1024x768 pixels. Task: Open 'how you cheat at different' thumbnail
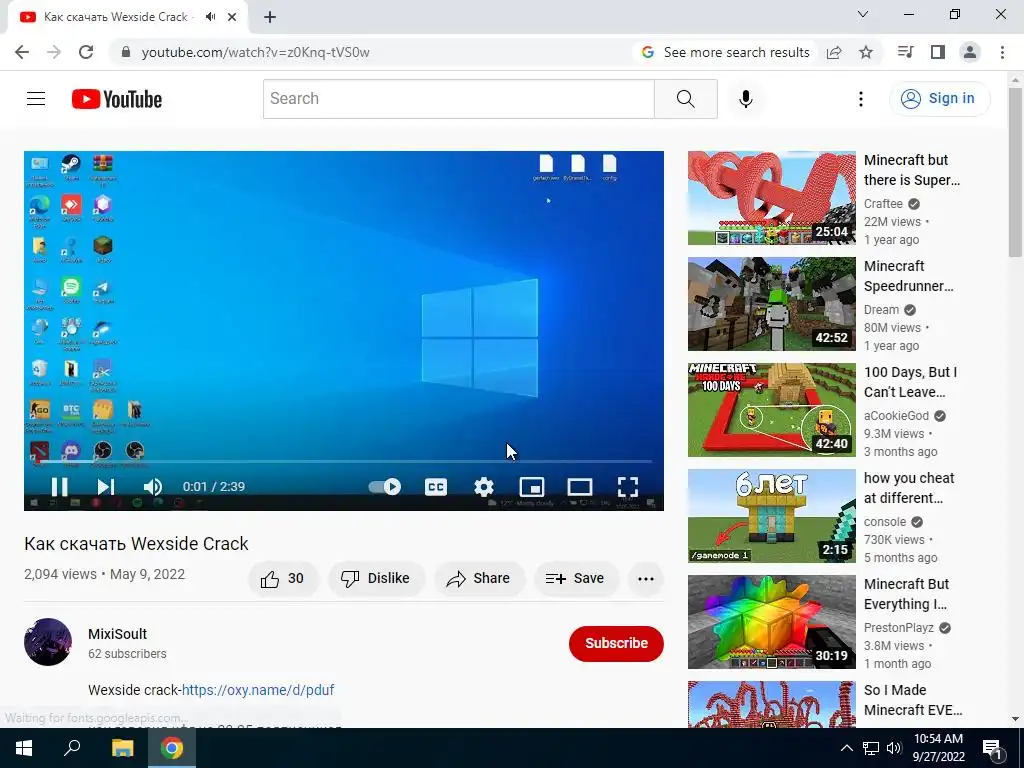pos(771,516)
